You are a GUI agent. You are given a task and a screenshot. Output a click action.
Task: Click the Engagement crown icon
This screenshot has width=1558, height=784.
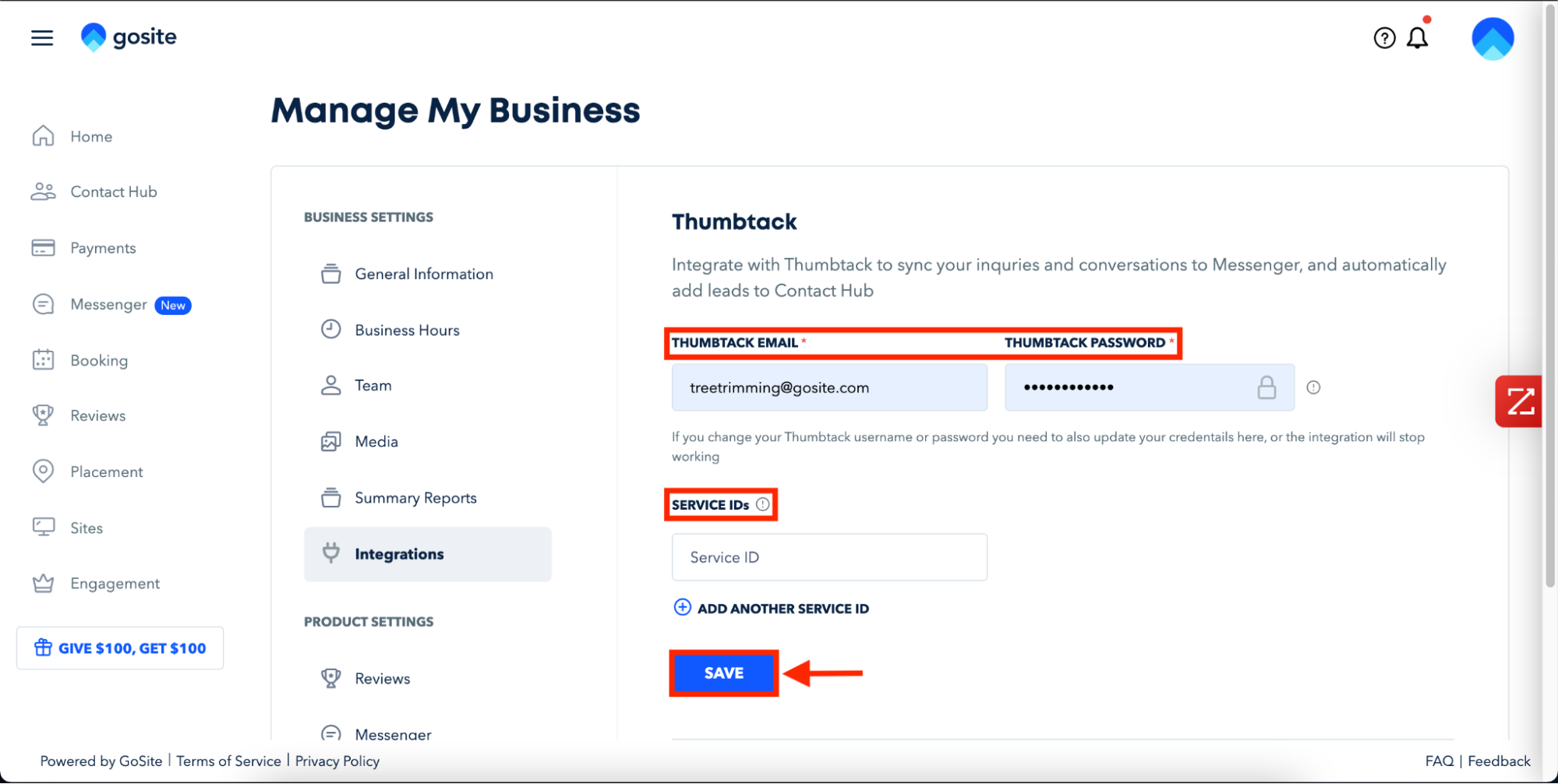(x=44, y=583)
